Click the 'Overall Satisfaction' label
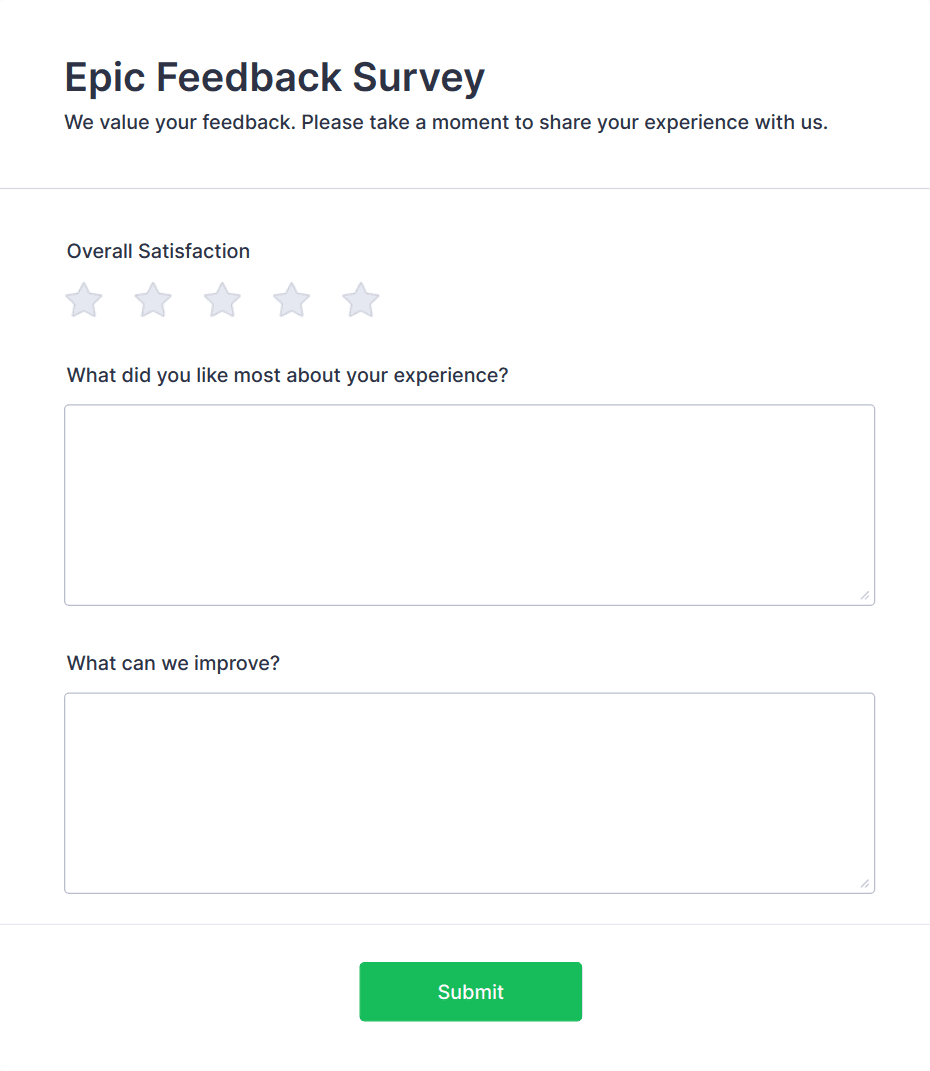The width and height of the screenshot is (930, 1071). (x=157, y=251)
